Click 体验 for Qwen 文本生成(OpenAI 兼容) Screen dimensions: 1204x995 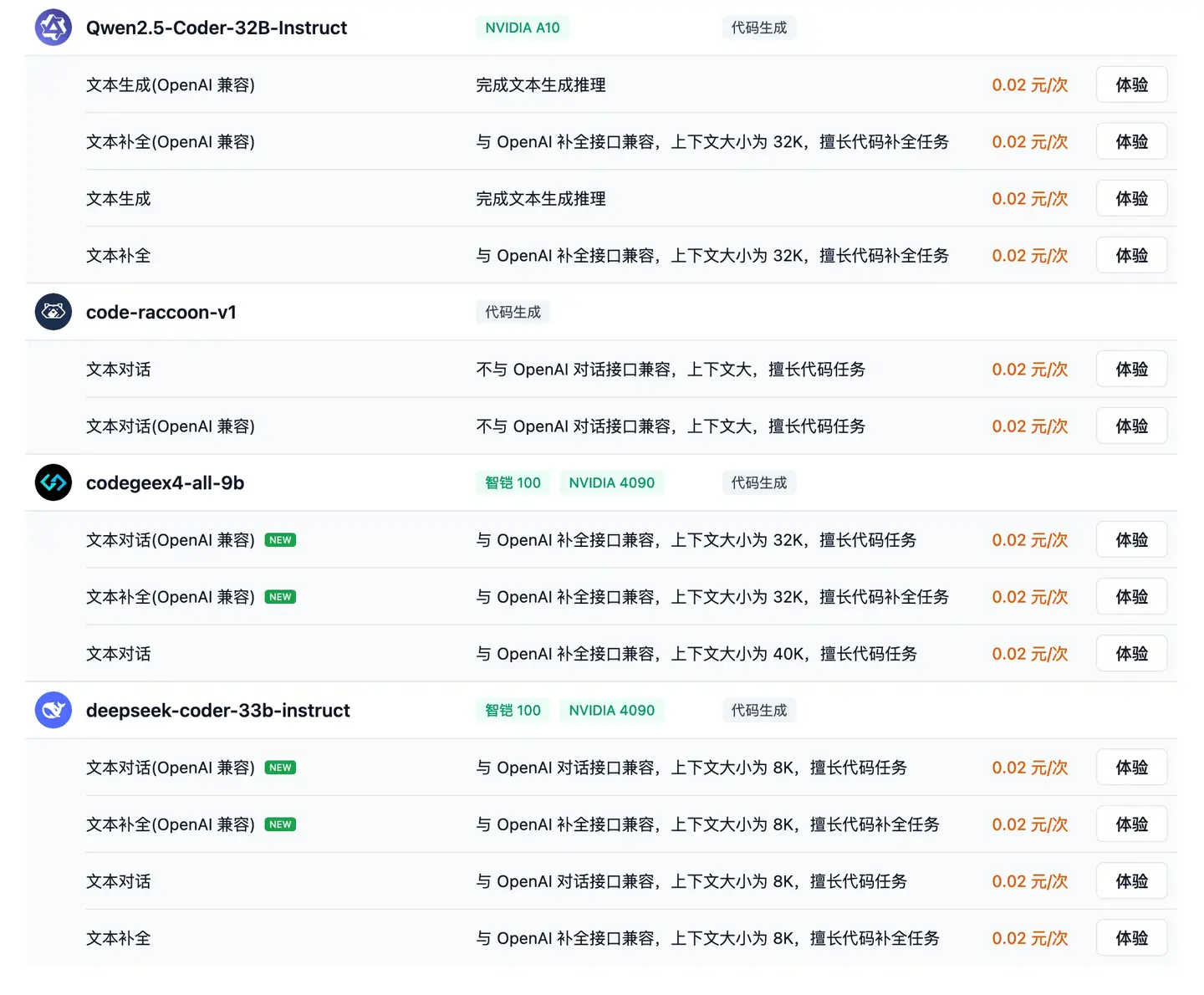(x=1131, y=84)
